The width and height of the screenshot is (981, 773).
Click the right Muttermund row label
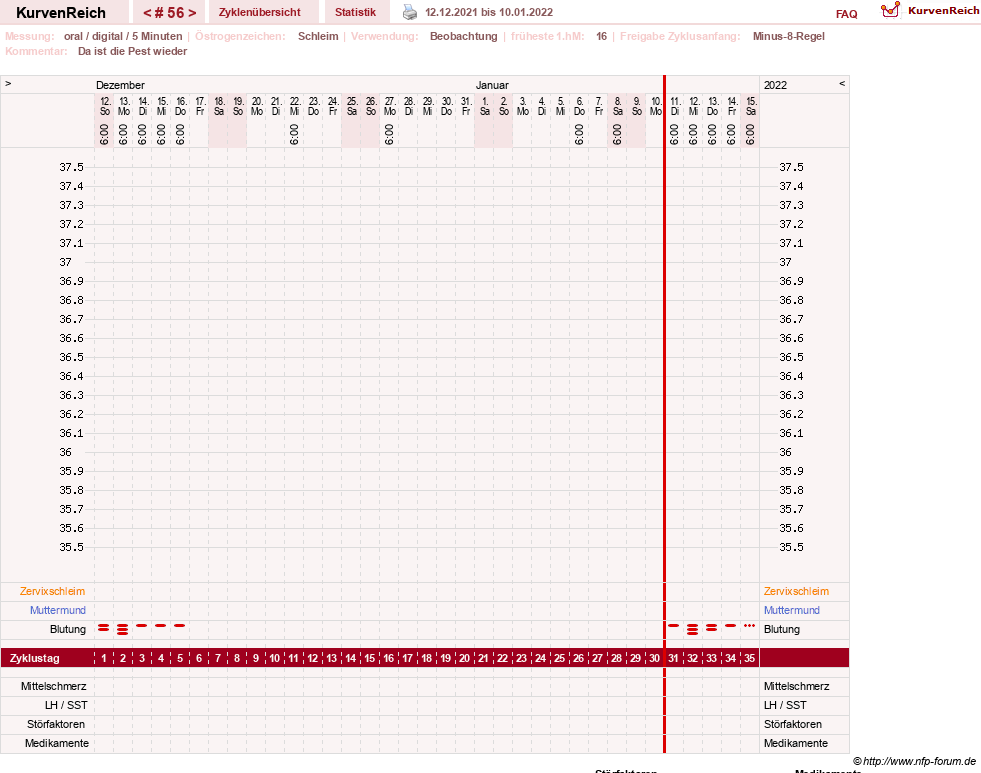(791, 610)
